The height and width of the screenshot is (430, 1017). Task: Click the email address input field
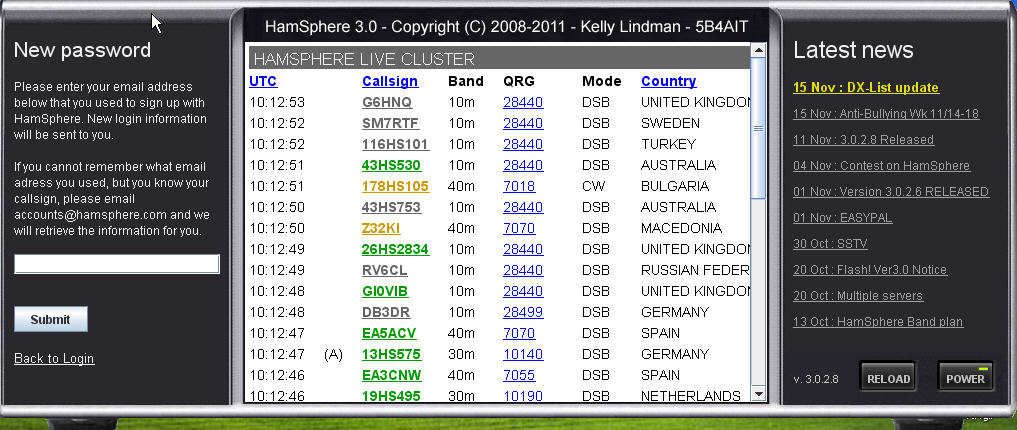coord(116,264)
